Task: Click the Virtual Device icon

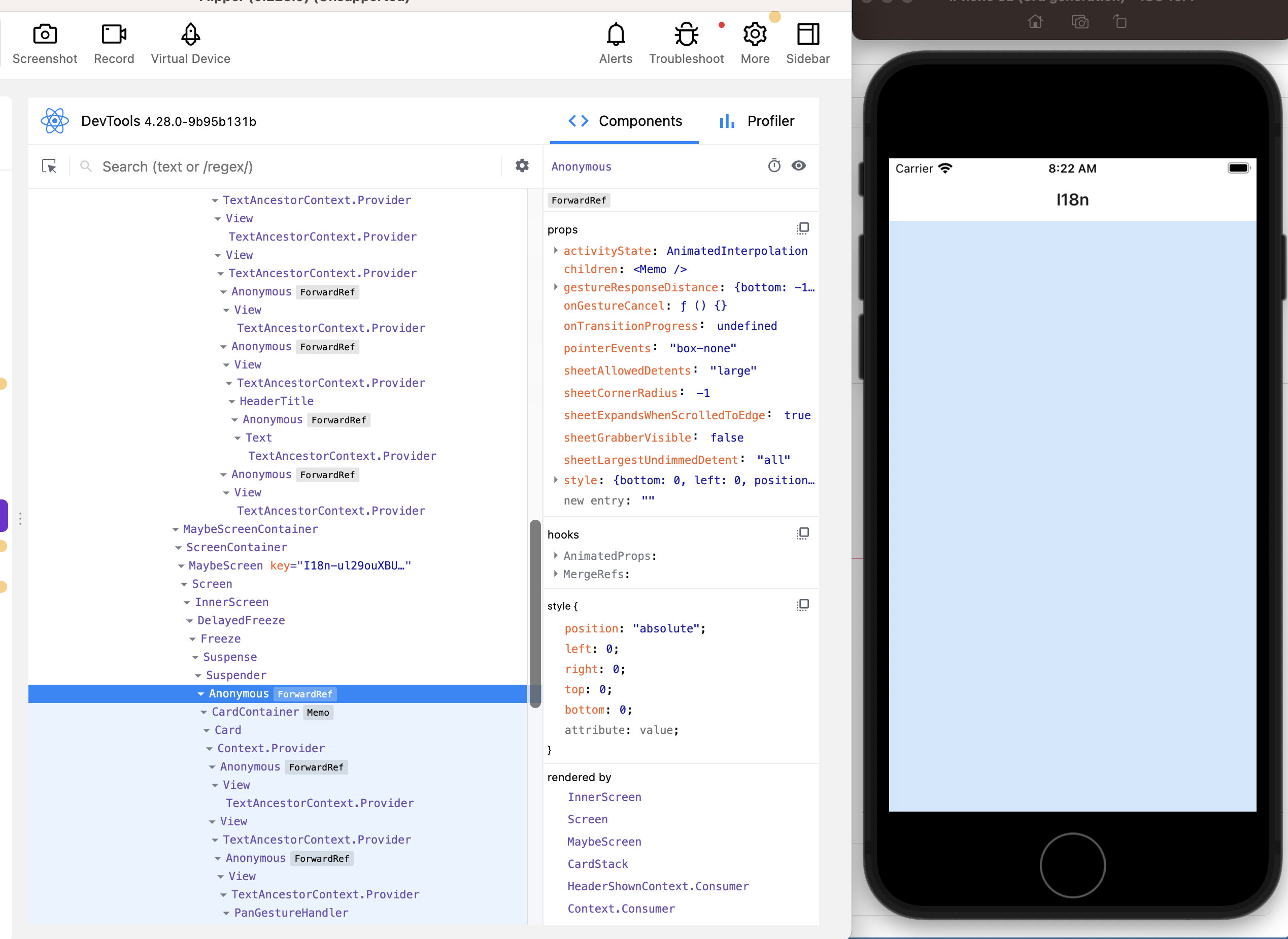Action: pyautogui.click(x=191, y=34)
